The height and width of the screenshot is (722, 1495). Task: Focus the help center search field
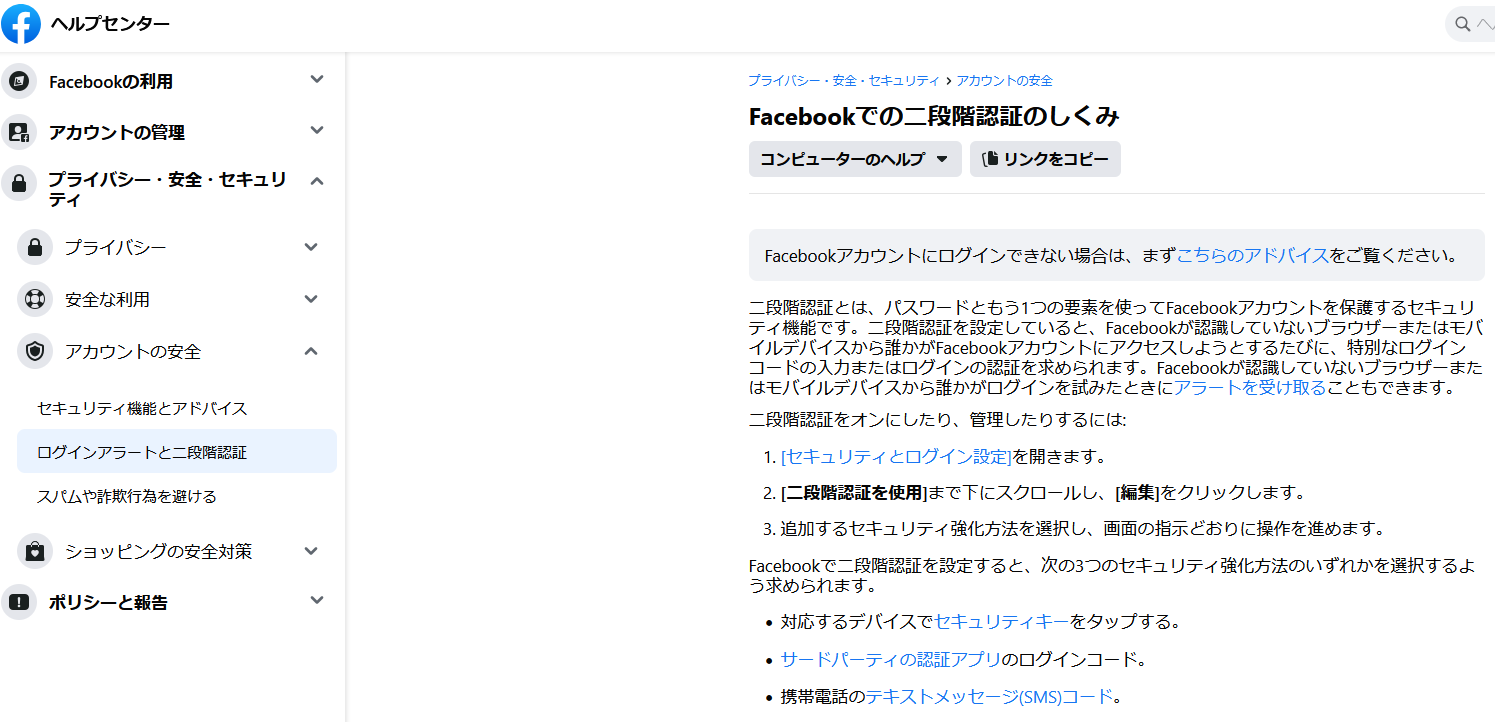pyautogui.click(x=1470, y=24)
